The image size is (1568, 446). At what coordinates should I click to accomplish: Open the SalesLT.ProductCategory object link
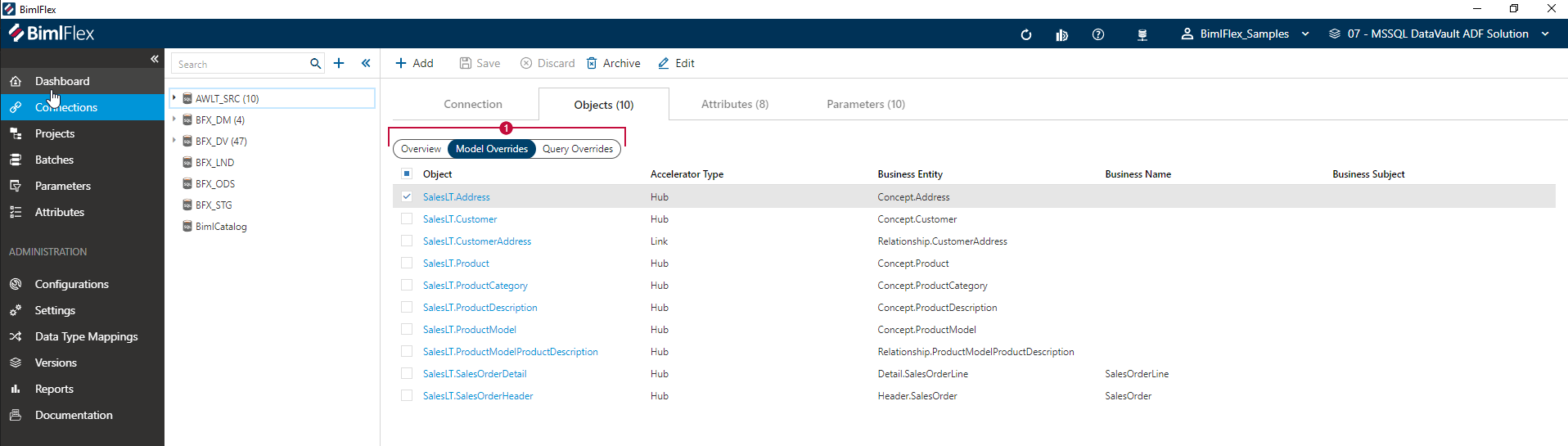(x=475, y=286)
